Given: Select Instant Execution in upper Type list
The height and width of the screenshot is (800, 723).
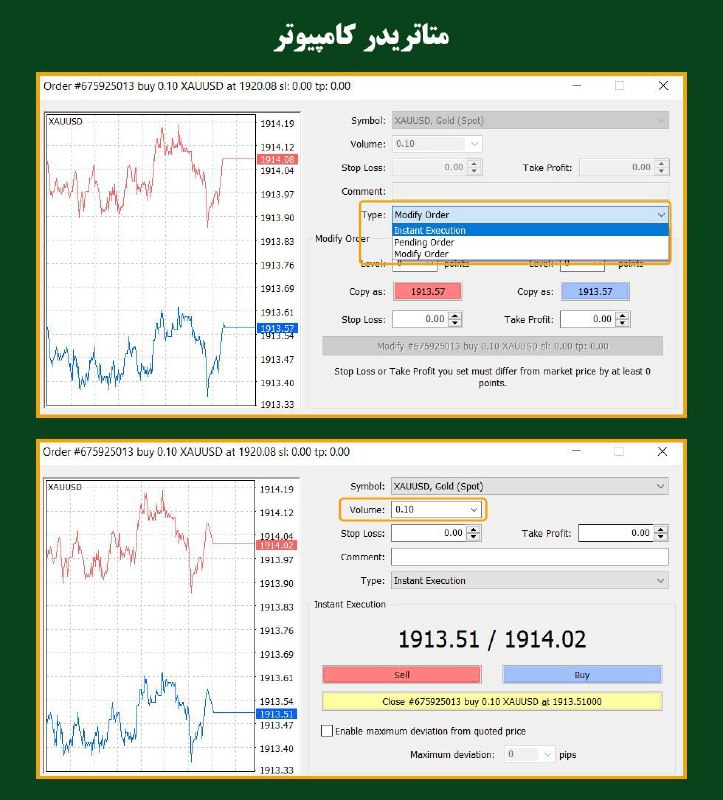Looking at the screenshot, I should point(530,230).
